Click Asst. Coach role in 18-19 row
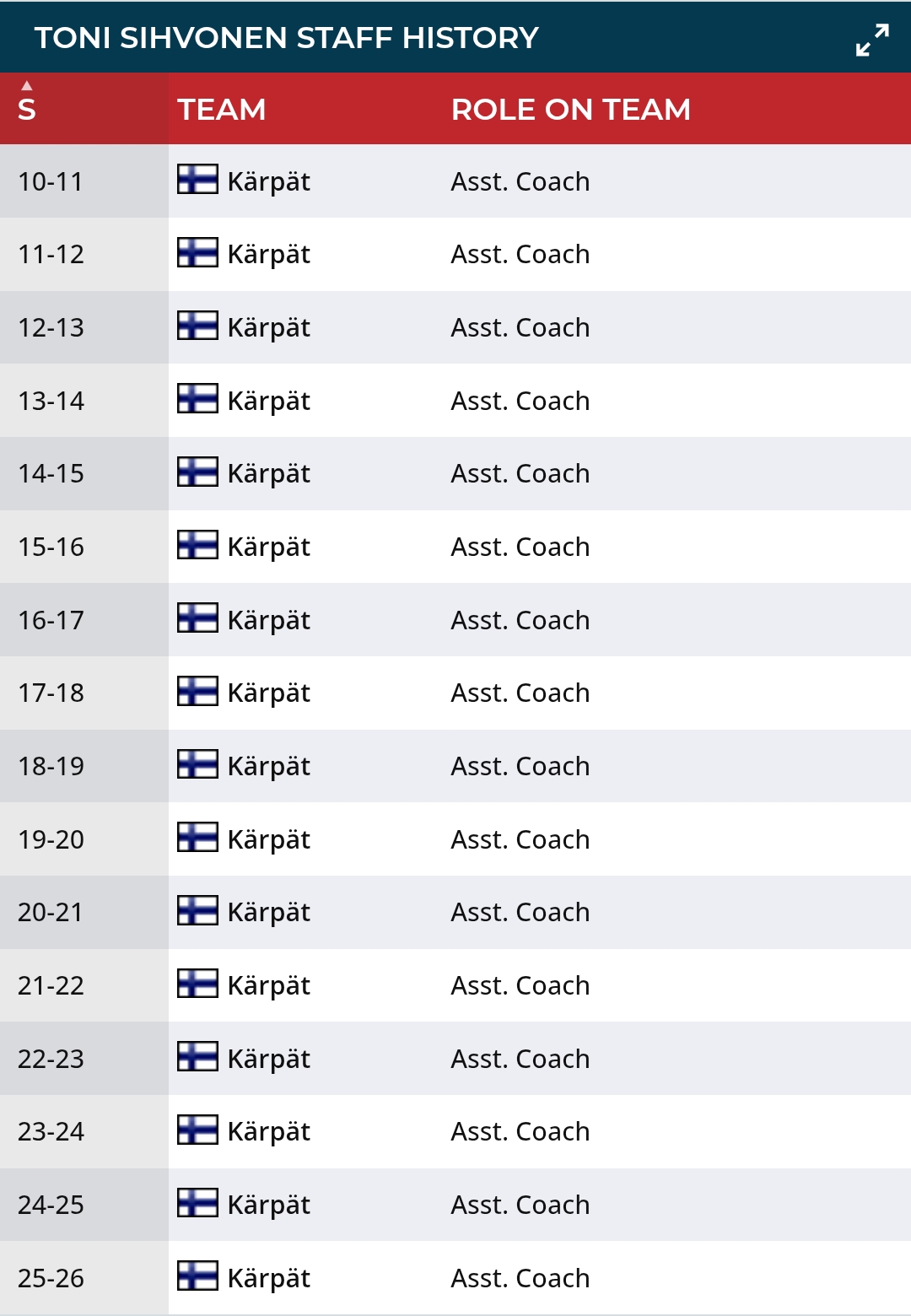Viewport: 911px width, 1316px height. (520, 766)
